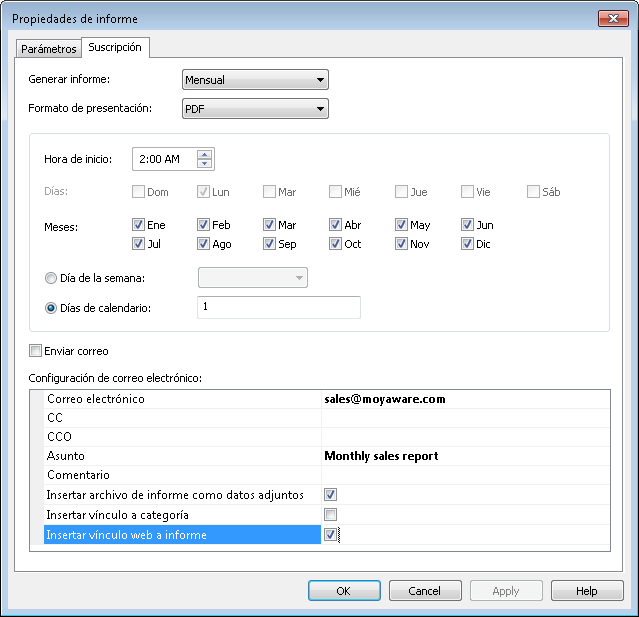Select the Días de calendario radio button
The height and width of the screenshot is (617, 639).
52,307
